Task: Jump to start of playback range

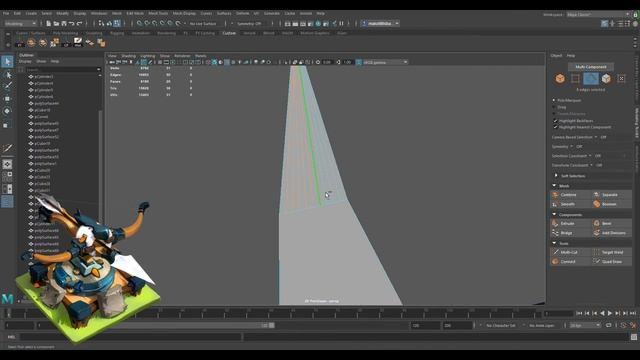Action: [579, 313]
